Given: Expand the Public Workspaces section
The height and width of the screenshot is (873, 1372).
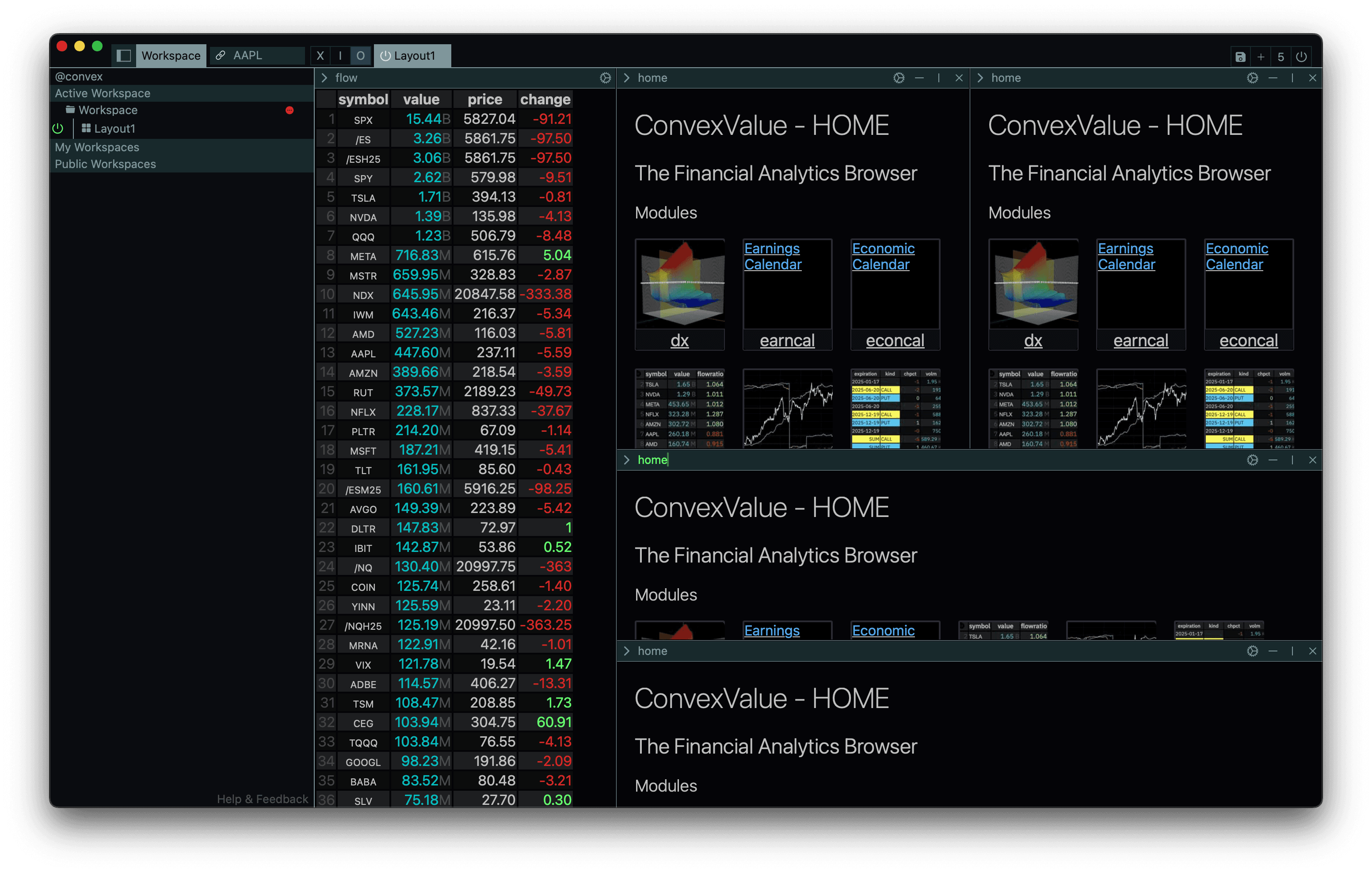Looking at the screenshot, I should [x=182, y=164].
